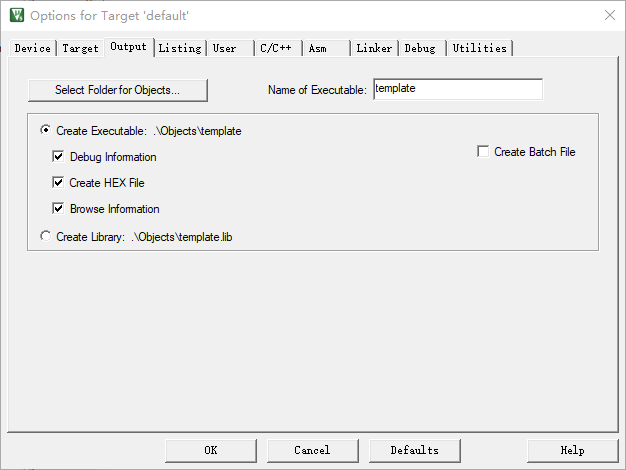Click Select Folder for Objects button
Image resolution: width=626 pixels, height=470 pixels.
pyautogui.click(x=118, y=90)
